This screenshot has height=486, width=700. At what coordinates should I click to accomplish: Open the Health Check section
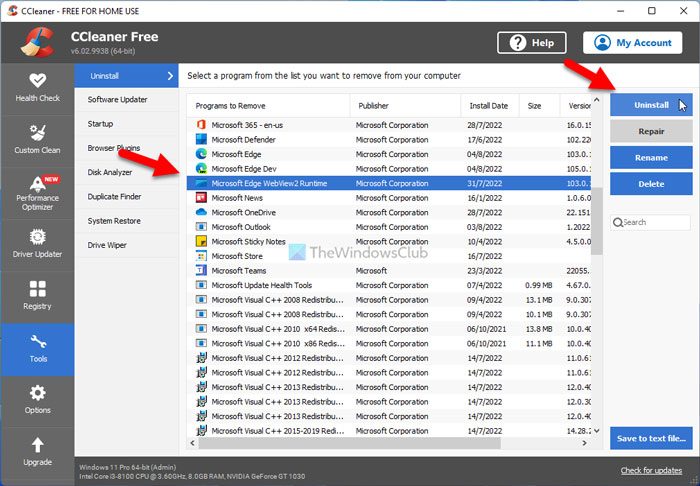pos(38,88)
